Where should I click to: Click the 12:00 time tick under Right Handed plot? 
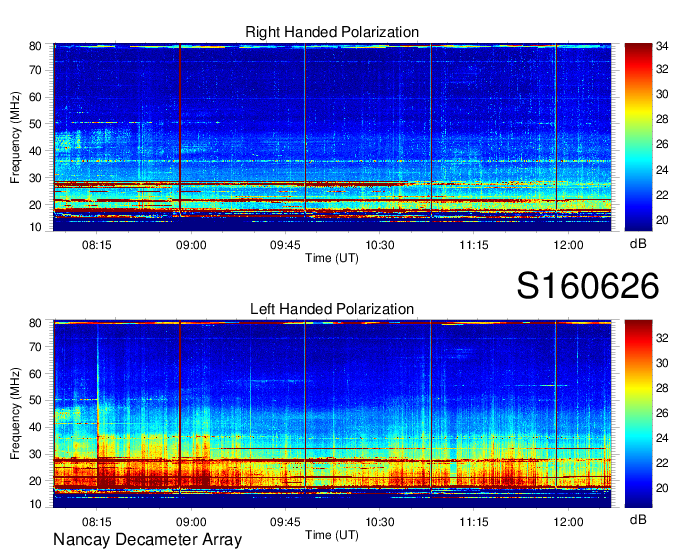(x=569, y=245)
